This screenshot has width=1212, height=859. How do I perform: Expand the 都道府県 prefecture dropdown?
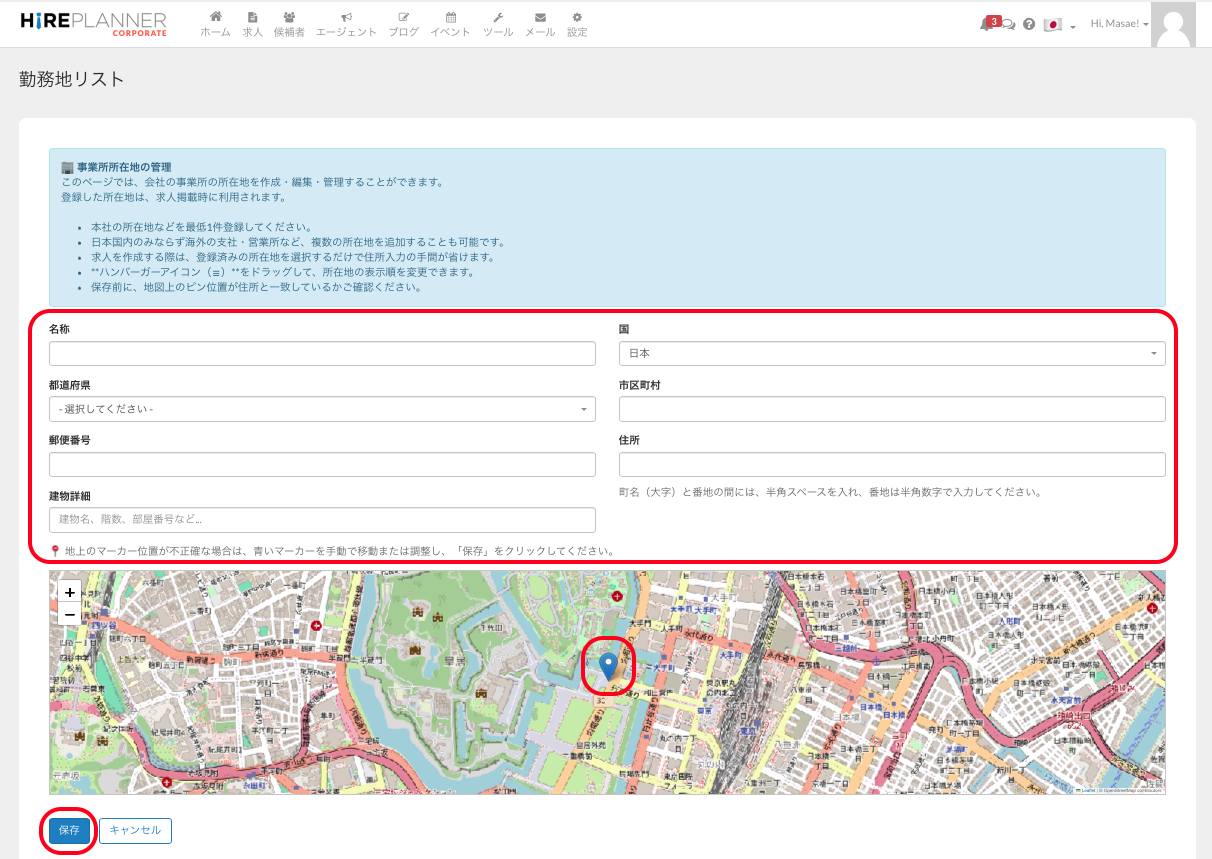coord(322,409)
